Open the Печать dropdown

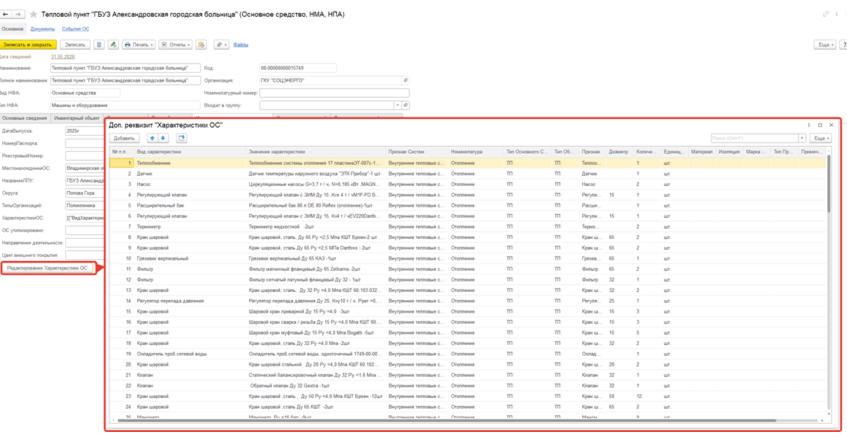pos(139,45)
